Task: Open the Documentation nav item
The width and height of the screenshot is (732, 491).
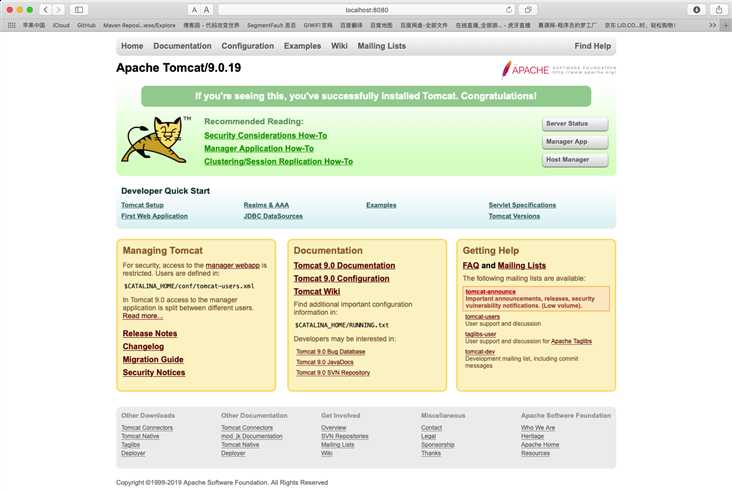Action: coord(182,46)
